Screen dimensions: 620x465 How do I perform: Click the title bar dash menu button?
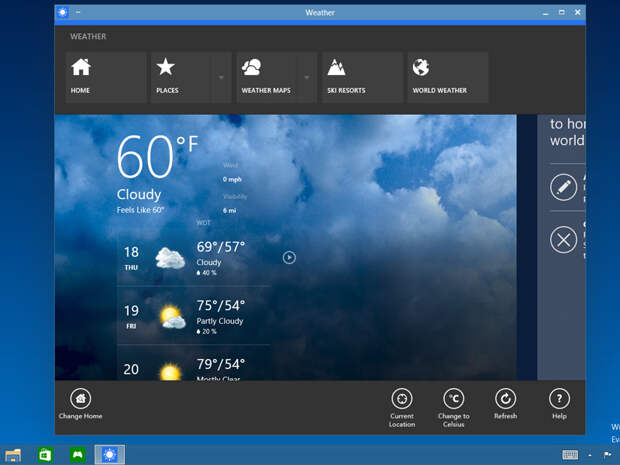(x=78, y=12)
